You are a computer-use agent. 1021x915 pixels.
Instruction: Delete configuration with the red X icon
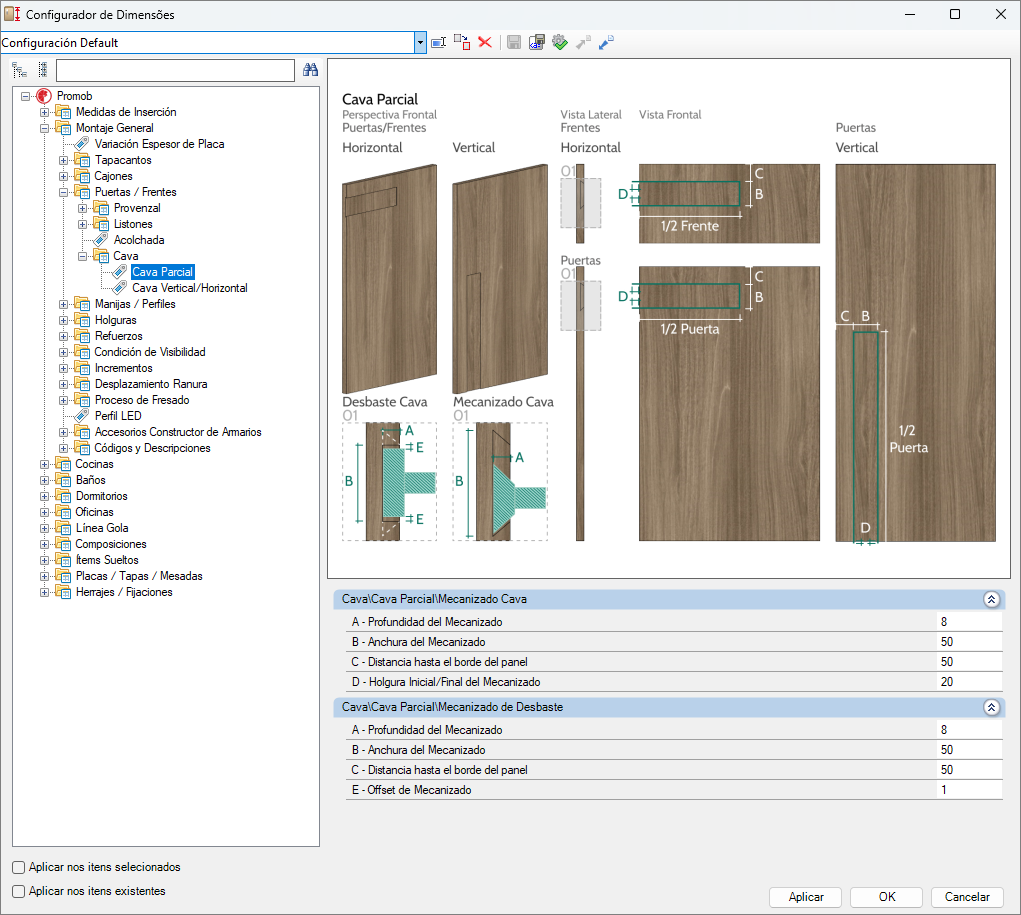coord(485,43)
